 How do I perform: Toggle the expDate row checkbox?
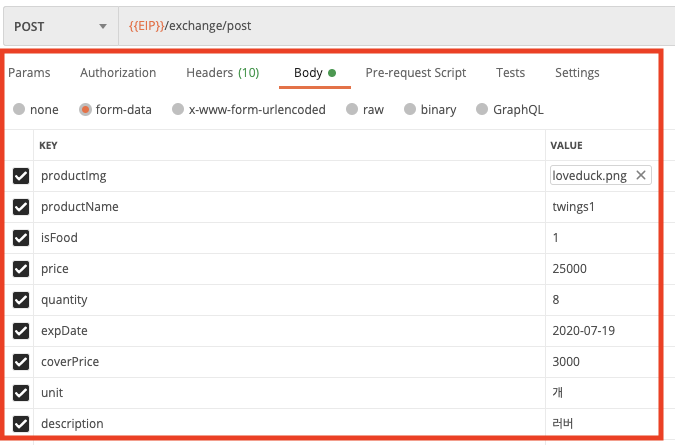[21, 331]
